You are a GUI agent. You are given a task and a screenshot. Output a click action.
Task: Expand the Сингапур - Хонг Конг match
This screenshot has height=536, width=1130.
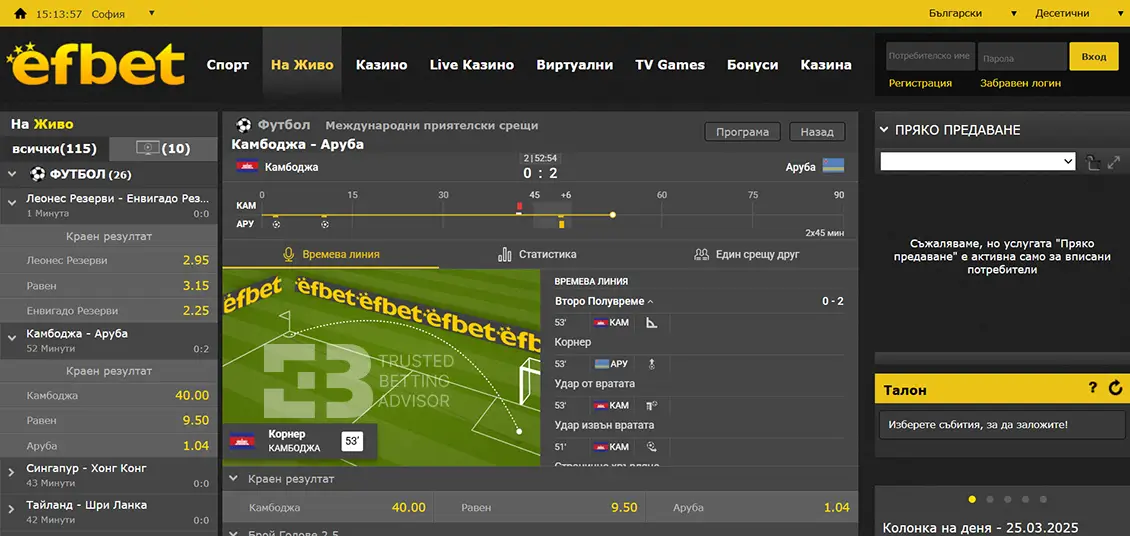point(12,472)
